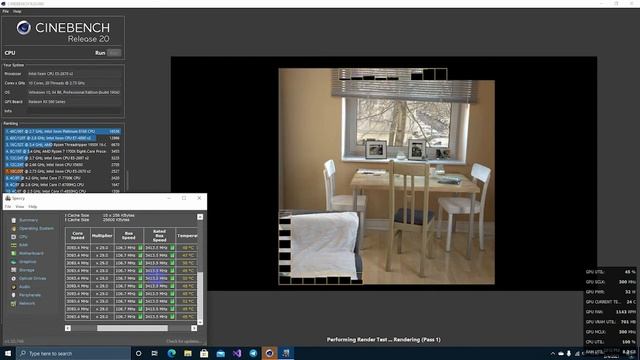Click the Speccy vertical scroll-down arrow
Viewport: 640px width, 360px height.
click(200, 322)
